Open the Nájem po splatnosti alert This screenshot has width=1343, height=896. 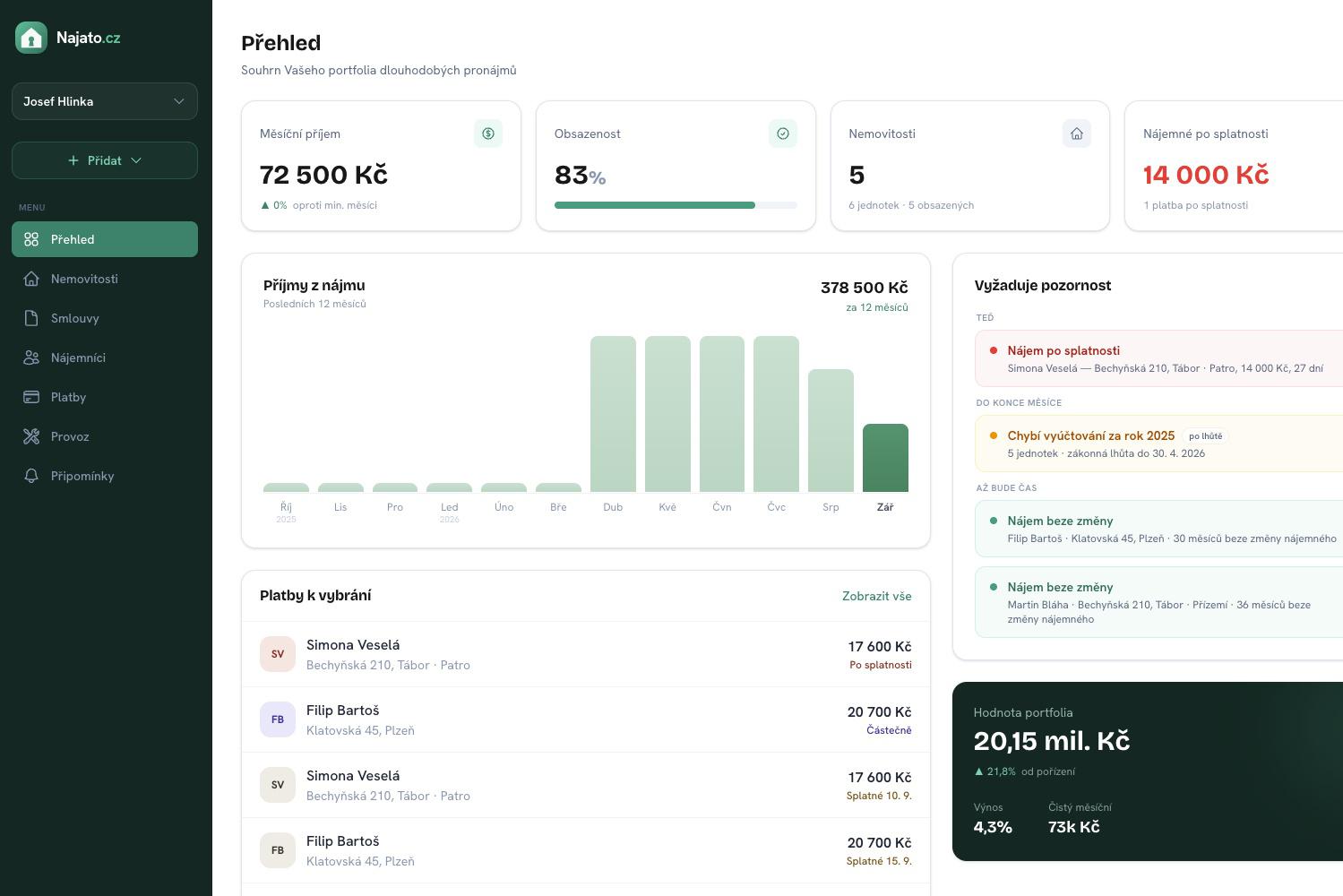coord(1158,358)
